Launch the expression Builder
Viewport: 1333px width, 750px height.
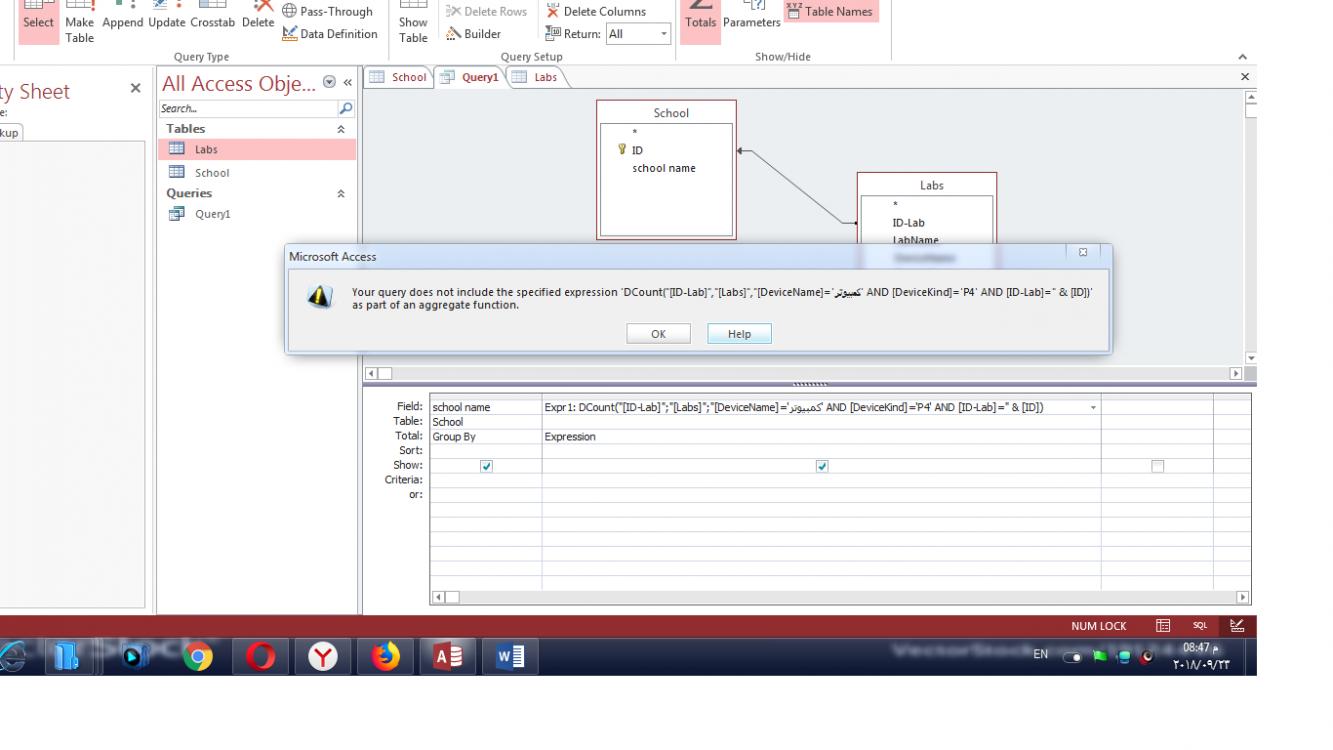click(x=473, y=33)
